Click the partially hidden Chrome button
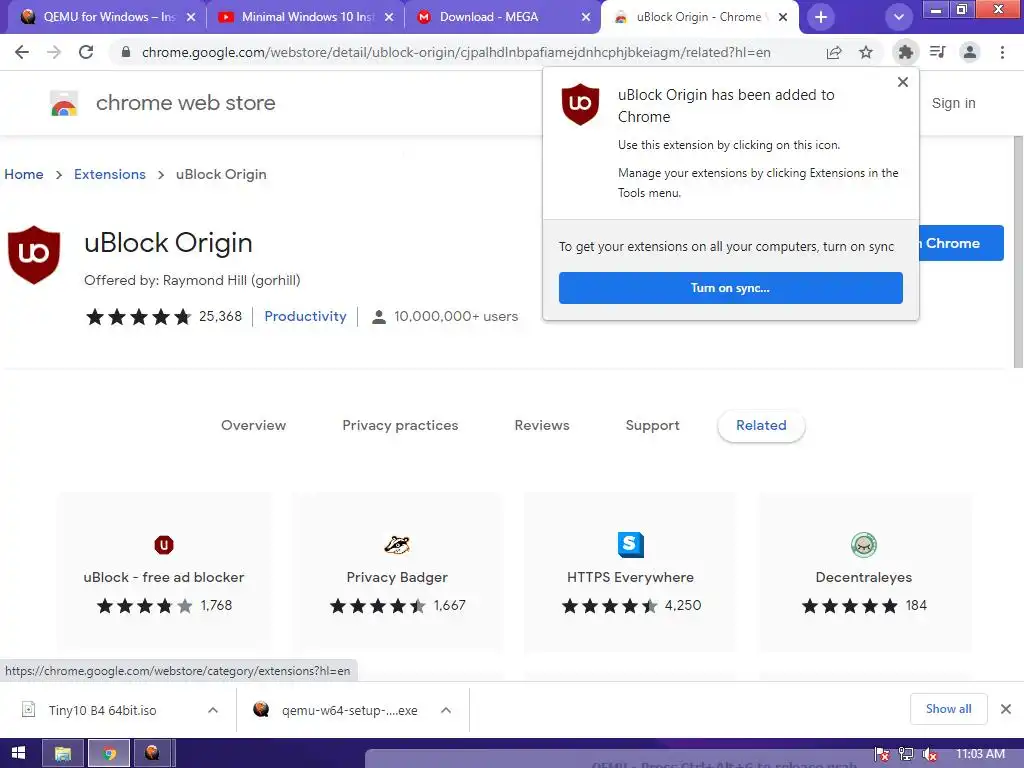 [961, 243]
